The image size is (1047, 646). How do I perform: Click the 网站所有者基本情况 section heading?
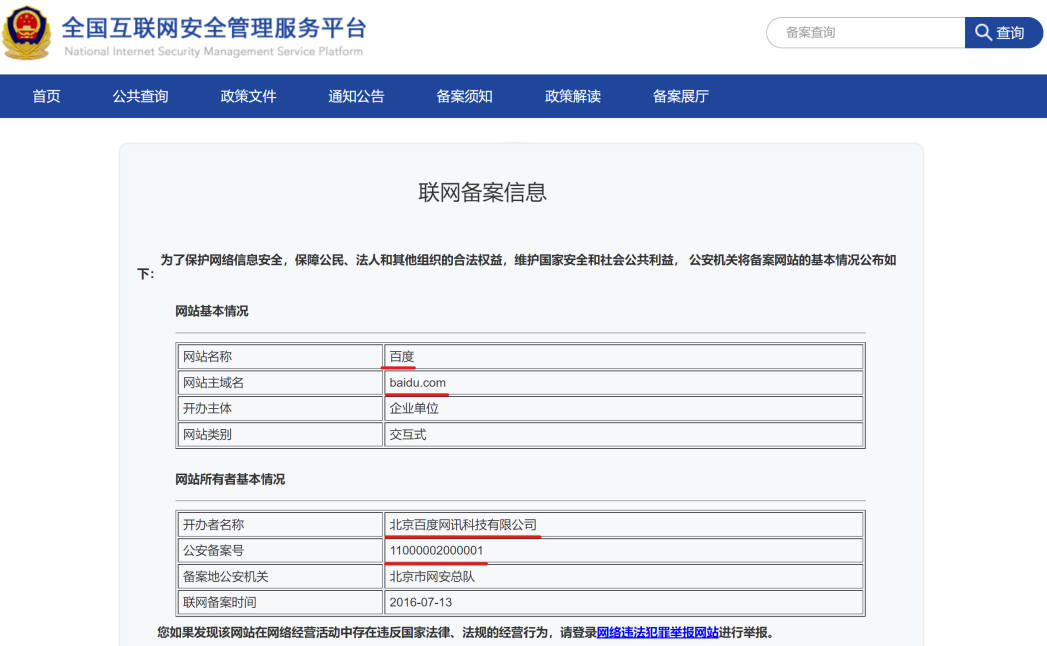(230, 480)
